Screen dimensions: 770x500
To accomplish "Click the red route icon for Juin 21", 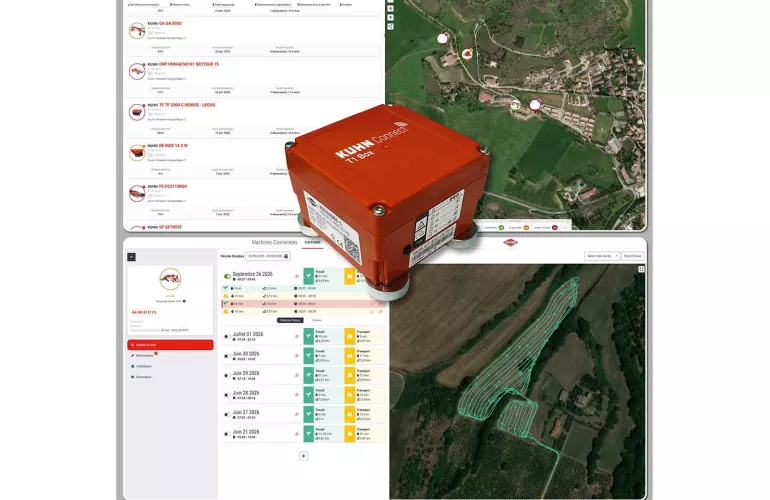I will [297, 434].
